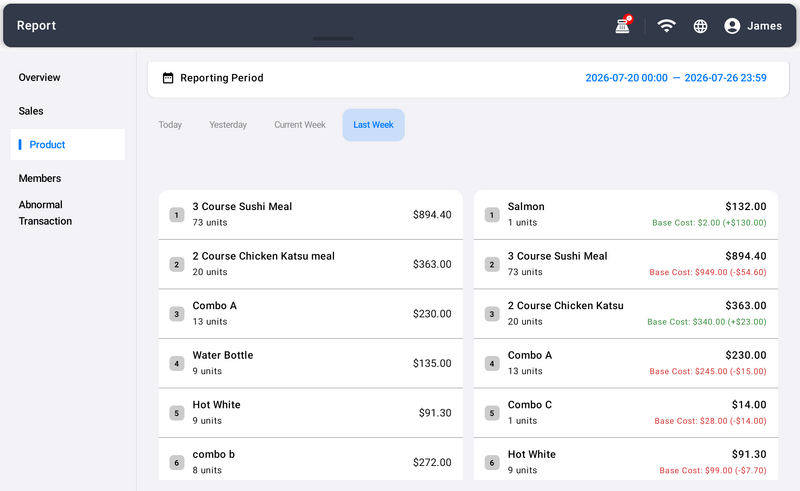Select the Combo C row

626,412
